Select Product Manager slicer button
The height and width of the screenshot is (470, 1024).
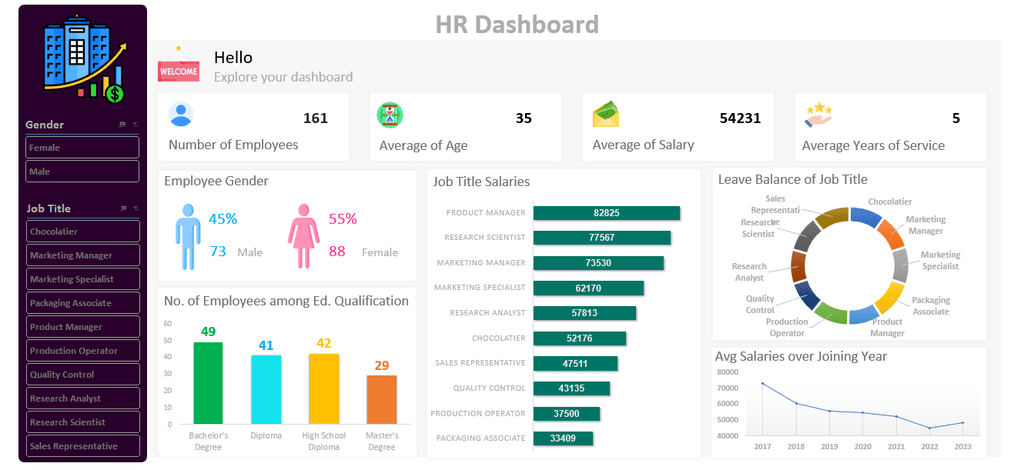coord(83,326)
